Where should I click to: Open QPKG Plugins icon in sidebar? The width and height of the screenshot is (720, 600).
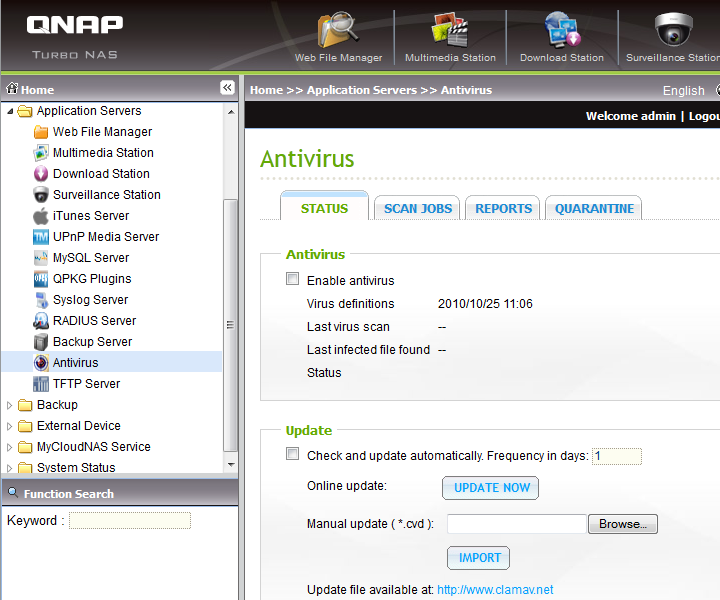tap(41, 279)
